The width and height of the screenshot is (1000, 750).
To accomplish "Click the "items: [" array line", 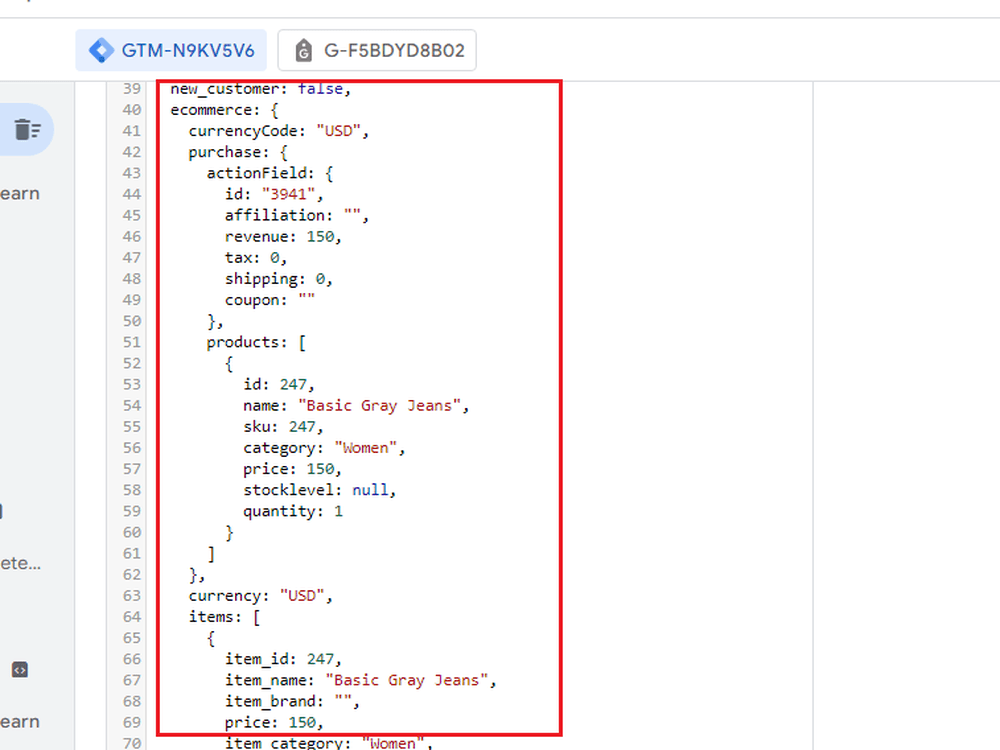I will [224, 617].
